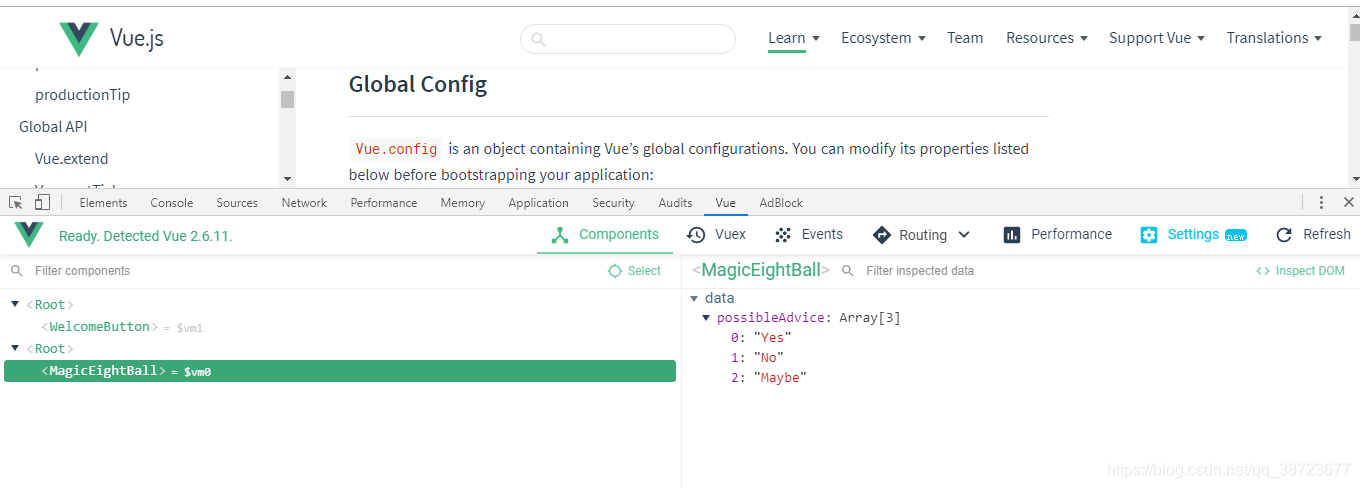The image size is (1360, 488).
Task: Open the DevTools three-dot options menu
Action: 1322,202
